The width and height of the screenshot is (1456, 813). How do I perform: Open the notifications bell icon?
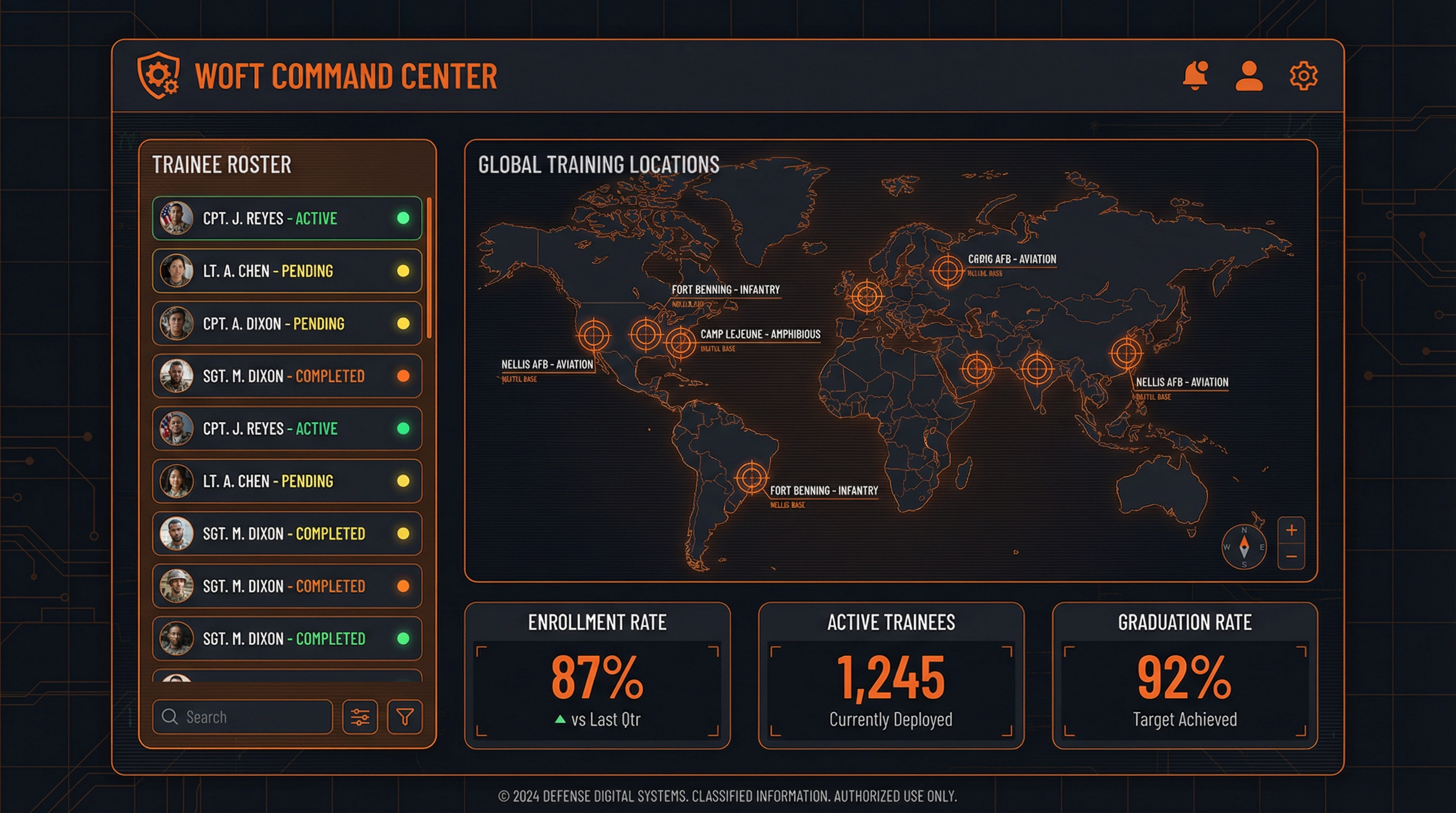pos(1195,76)
